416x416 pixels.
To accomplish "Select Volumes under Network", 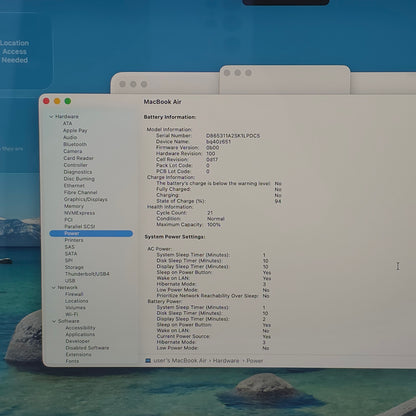I will pos(75,307).
